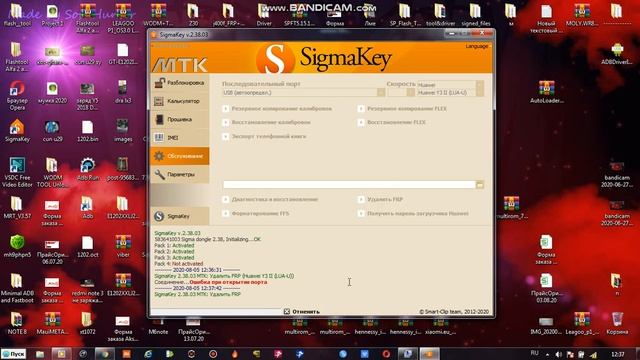Open the MRT_V3.57 folder on desktop
The image size is (640, 360).
click(17, 207)
